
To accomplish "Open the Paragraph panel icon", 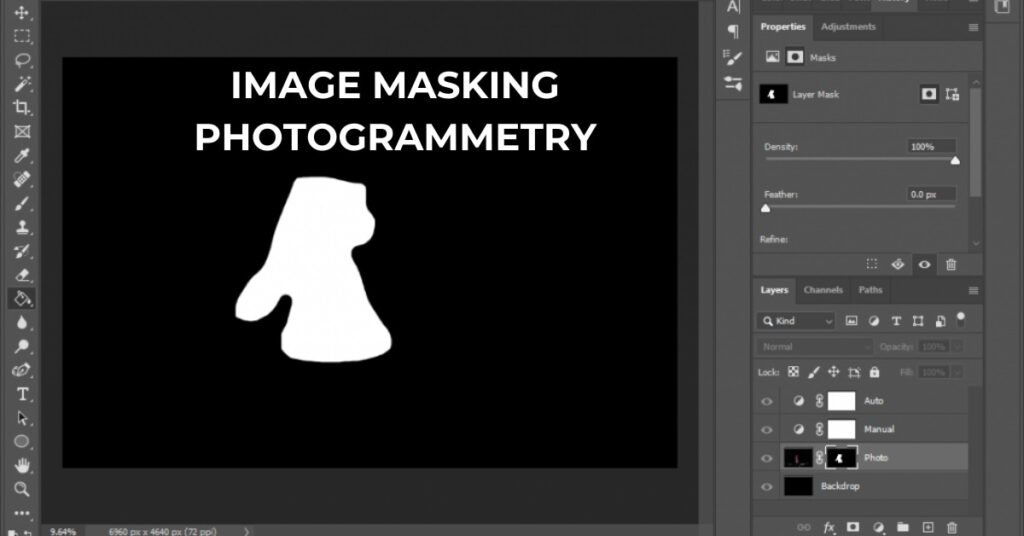I will click(733, 31).
